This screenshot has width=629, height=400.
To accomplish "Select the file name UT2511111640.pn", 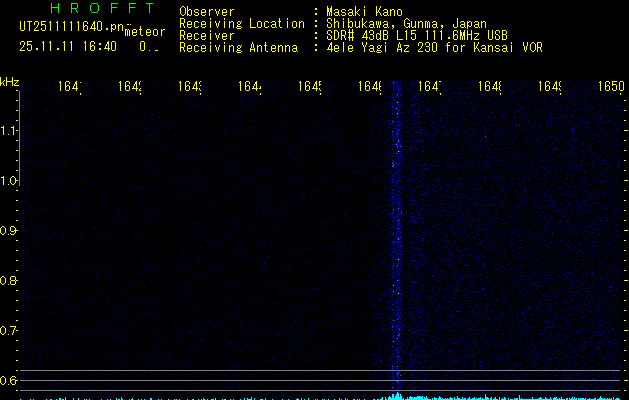I will (x=72, y=27).
